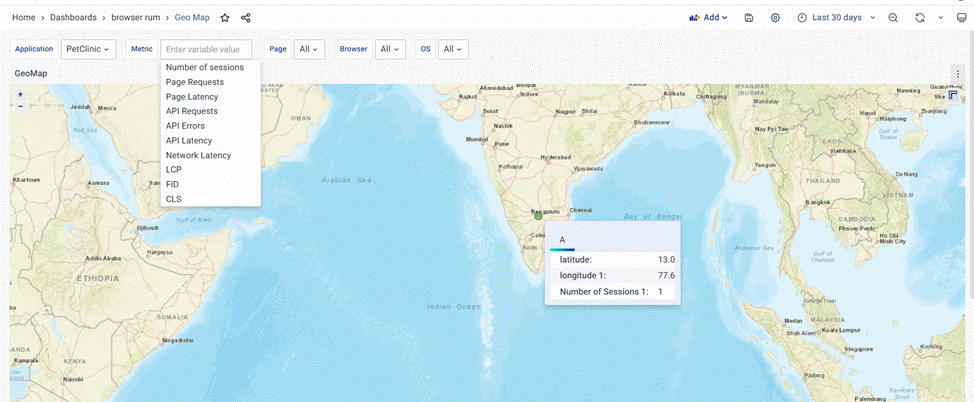The image size is (974, 402).
Task: Expand the OS filter dropdown
Action: coord(454,49)
